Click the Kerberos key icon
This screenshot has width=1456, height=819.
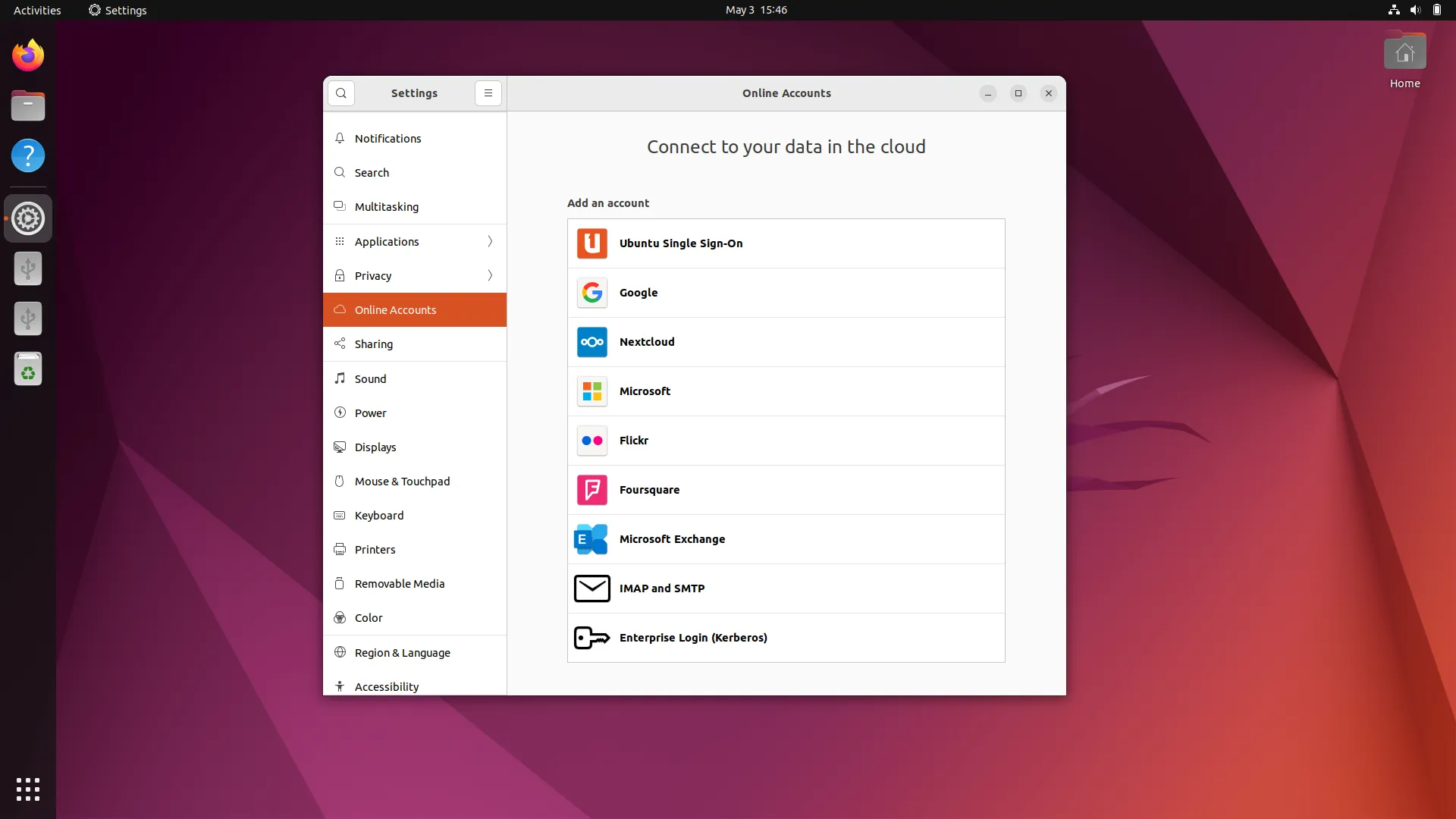(591, 638)
